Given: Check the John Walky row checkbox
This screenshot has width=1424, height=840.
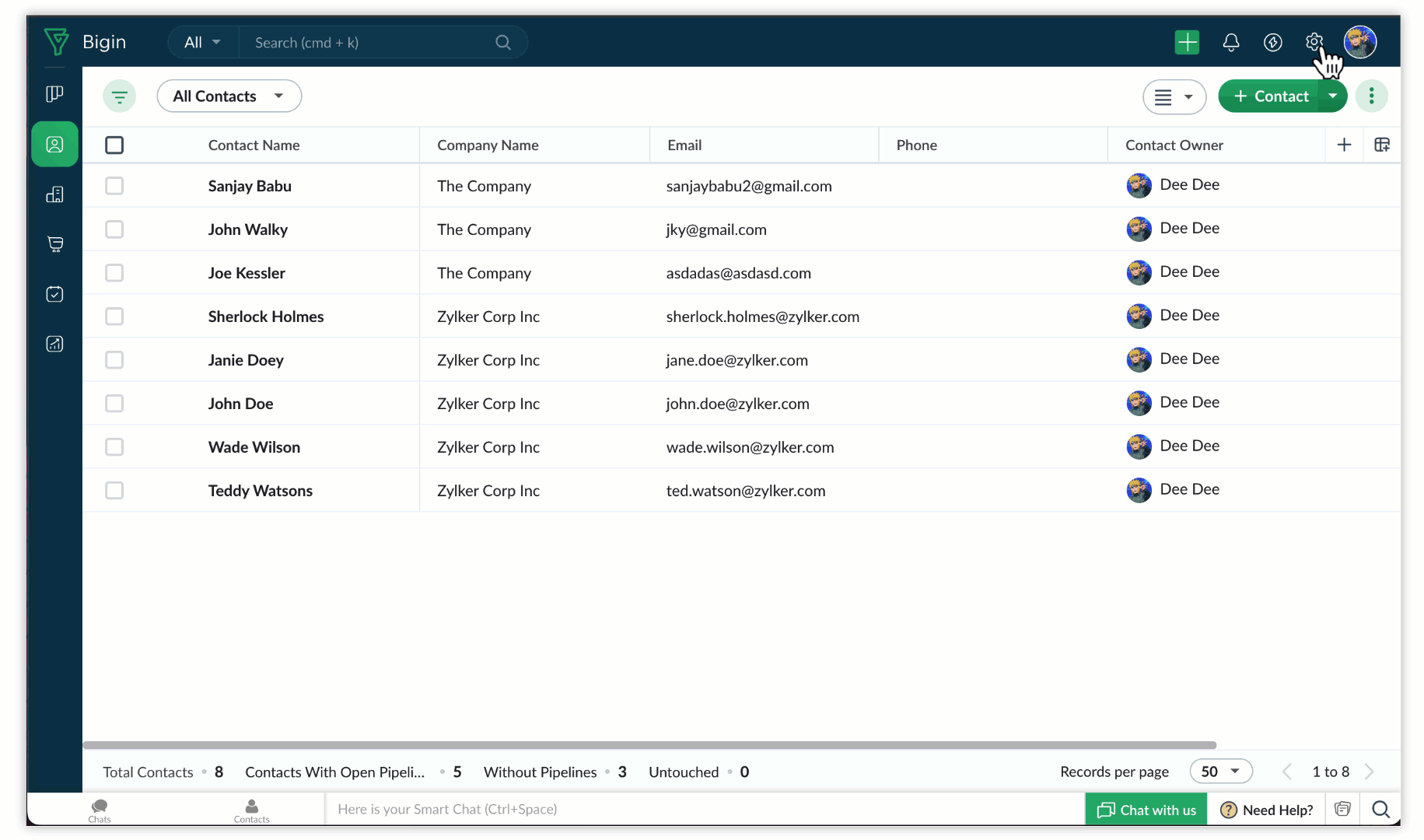Looking at the screenshot, I should (x=114, y=229).
